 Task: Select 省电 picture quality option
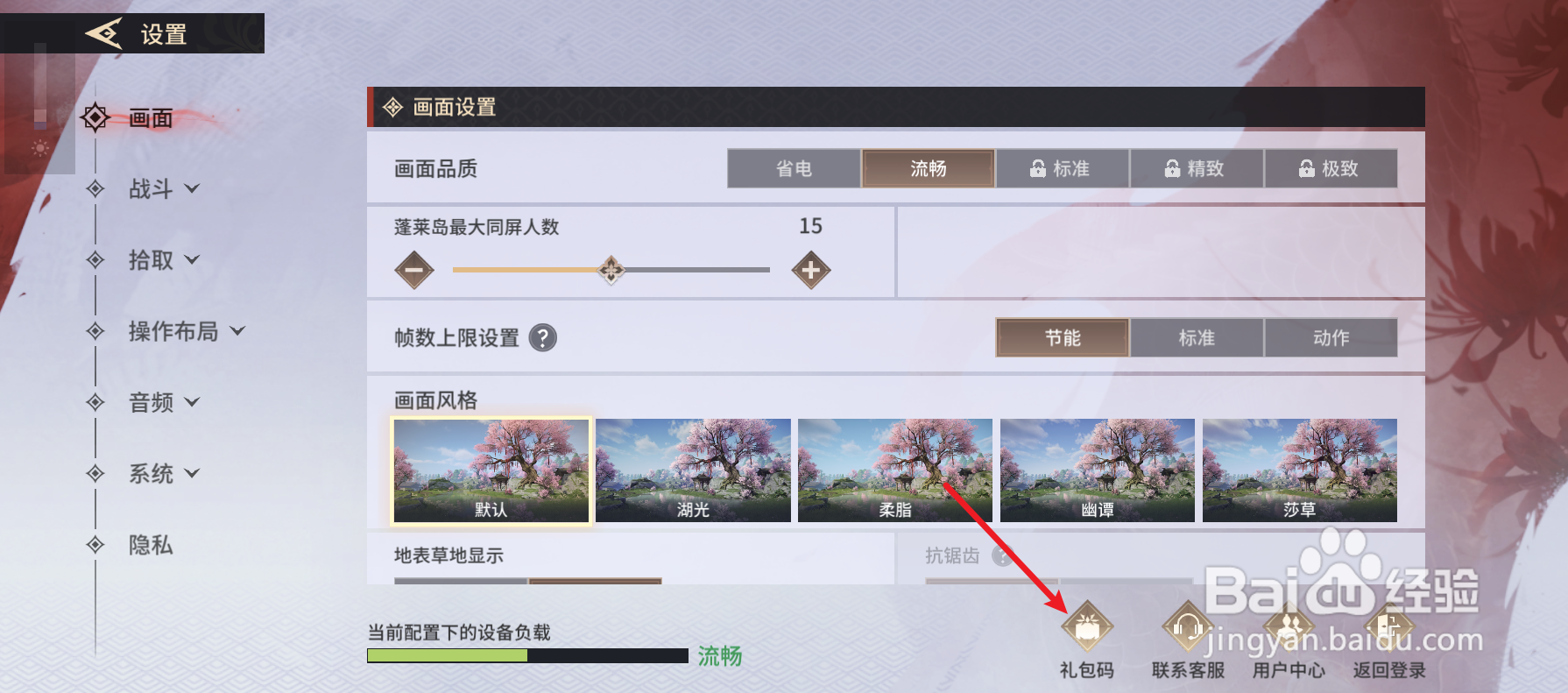pyautogui.click(x=794, y=168)
